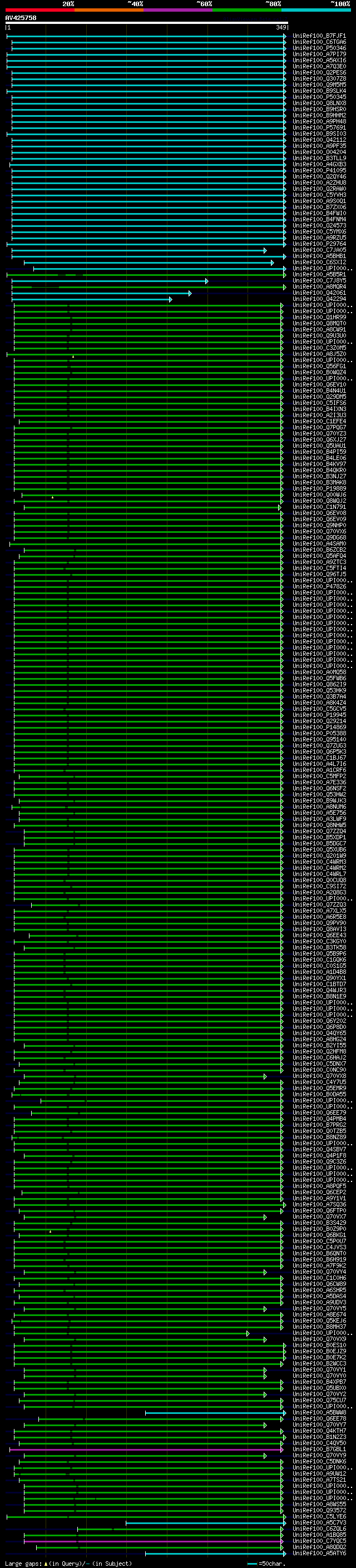356x1568 pixels.
Task: Click UniRef100_A8MQR4 label
Action: tap(319, 286)
